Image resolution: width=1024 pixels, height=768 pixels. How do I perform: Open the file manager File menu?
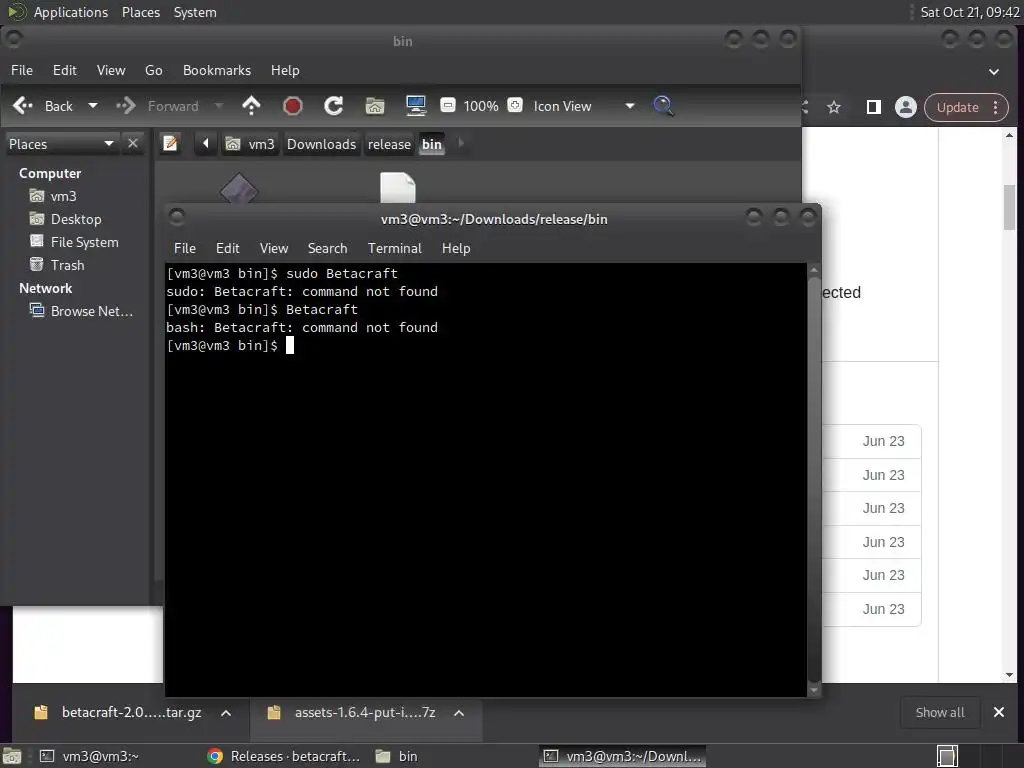pyautogui.click(x=22, y=70)
